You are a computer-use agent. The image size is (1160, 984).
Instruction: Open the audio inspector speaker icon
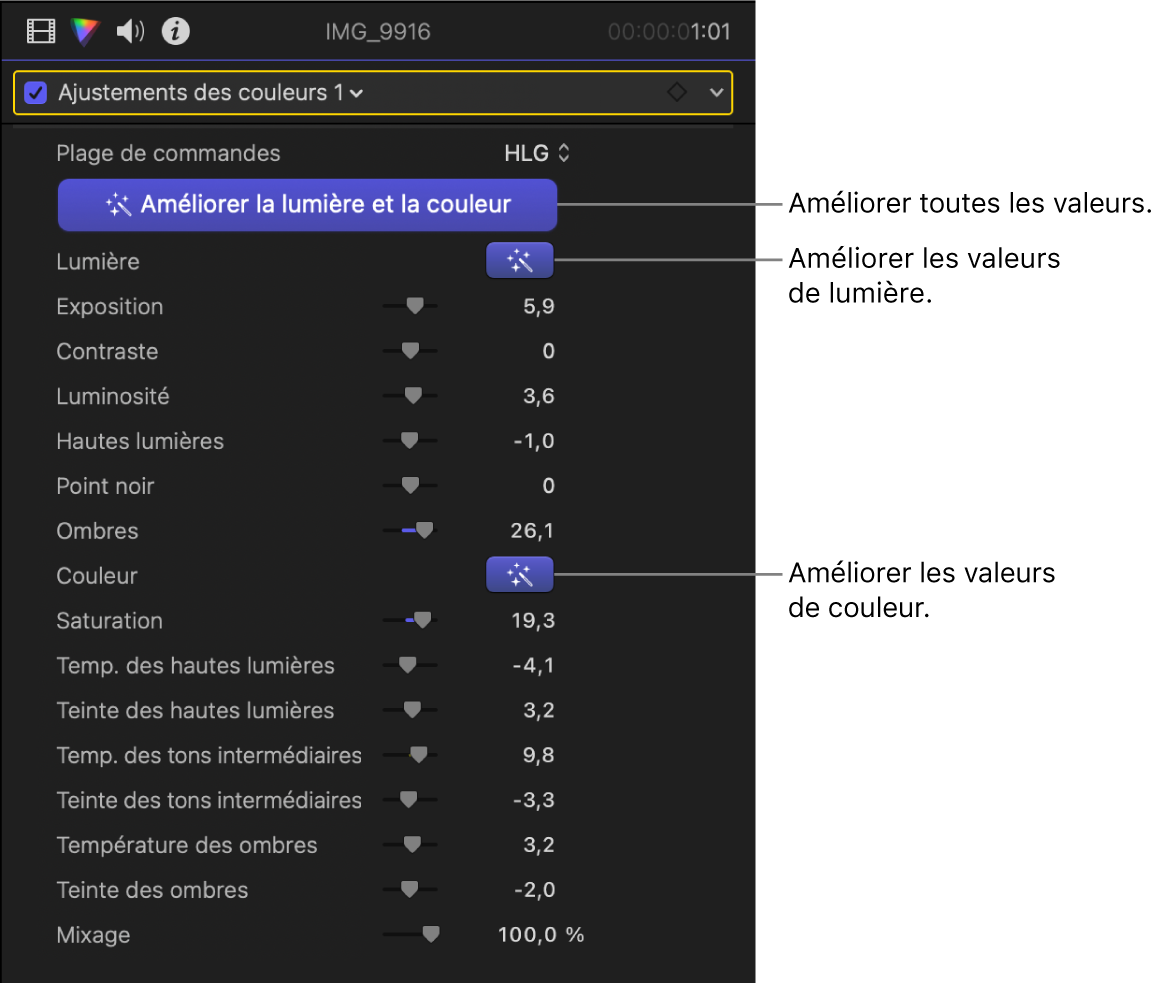(x=130, y=32)
